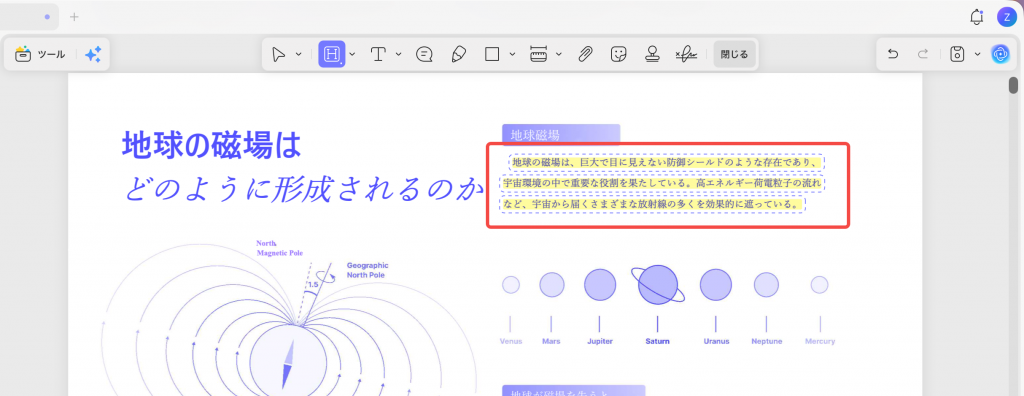Viewport: 1024px width, 396px height.
Task: Open notifications bell icon
Action: pyautogui.click(x=976, y=17)
